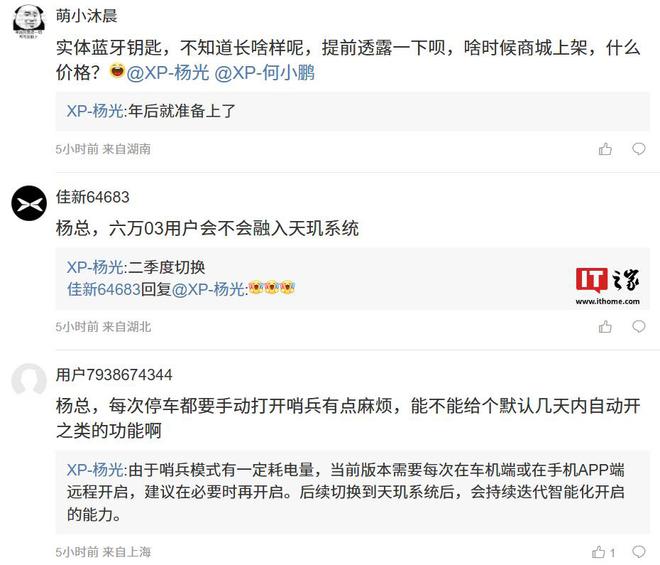
Task: Like the comment by 萌小沐晨
Action: point(605,149)
